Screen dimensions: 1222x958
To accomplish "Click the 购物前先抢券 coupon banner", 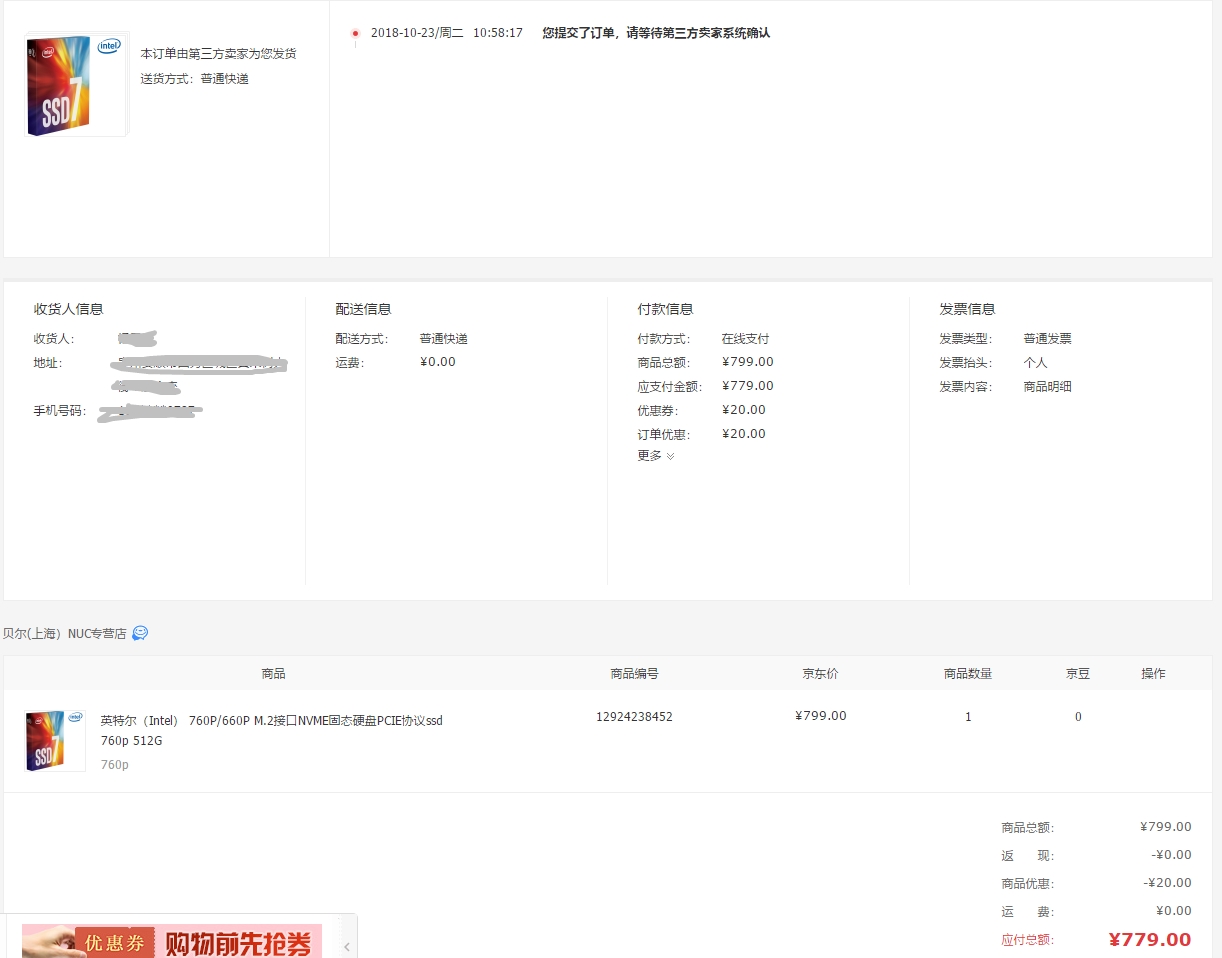I will point(172,941).
